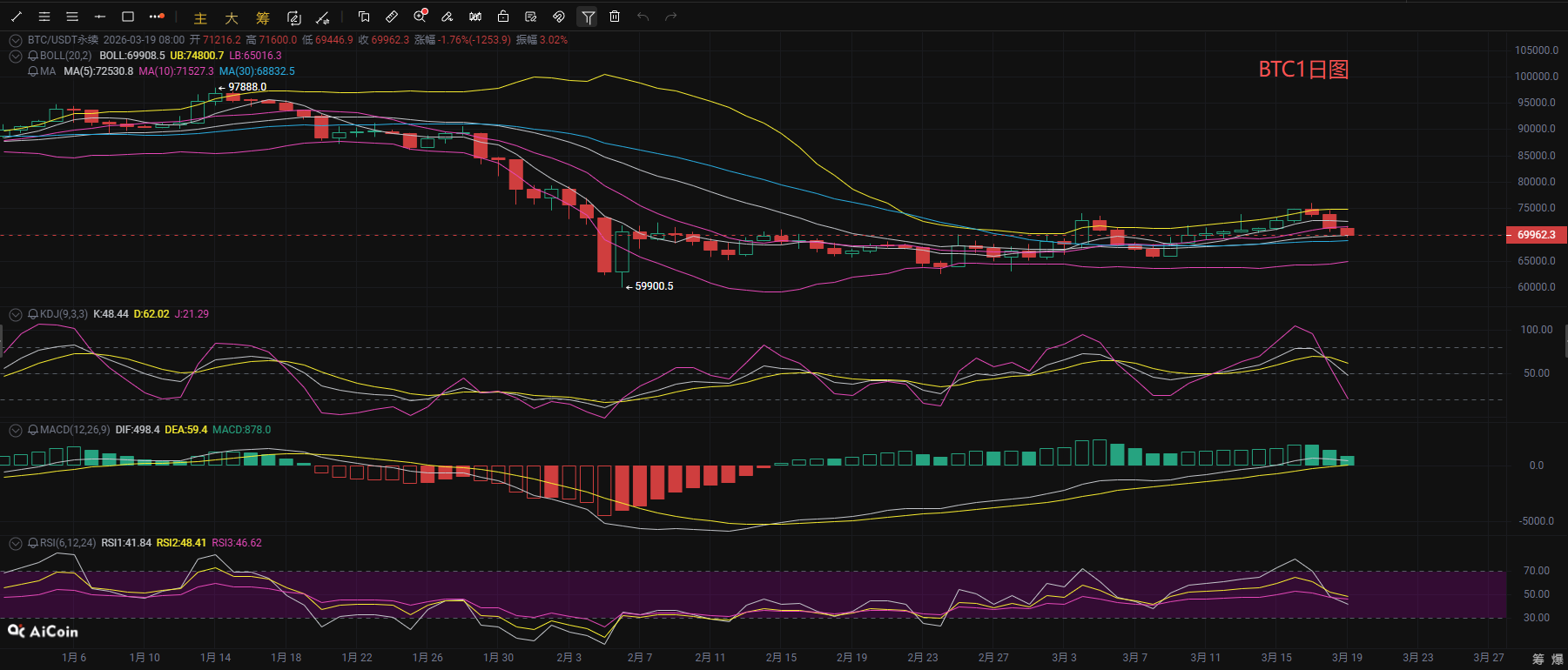Select the eraser tool in toolbar

[447, 17]
